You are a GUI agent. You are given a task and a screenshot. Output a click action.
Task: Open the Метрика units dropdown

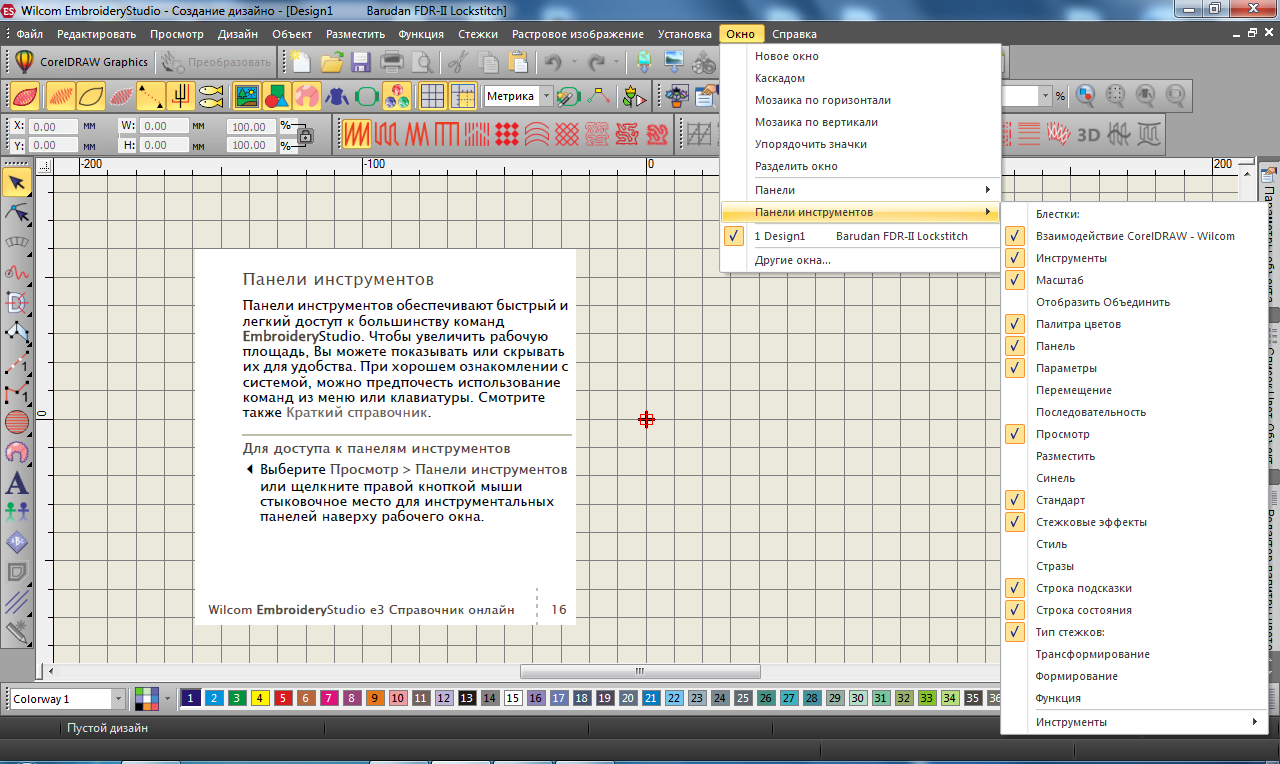[546, 96]
